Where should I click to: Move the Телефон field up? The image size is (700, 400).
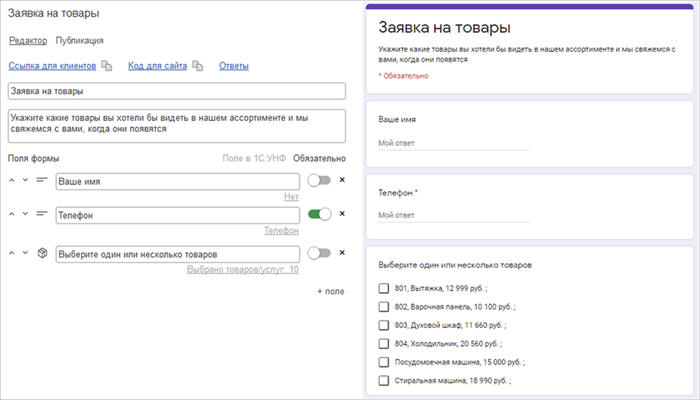[12, 214]
